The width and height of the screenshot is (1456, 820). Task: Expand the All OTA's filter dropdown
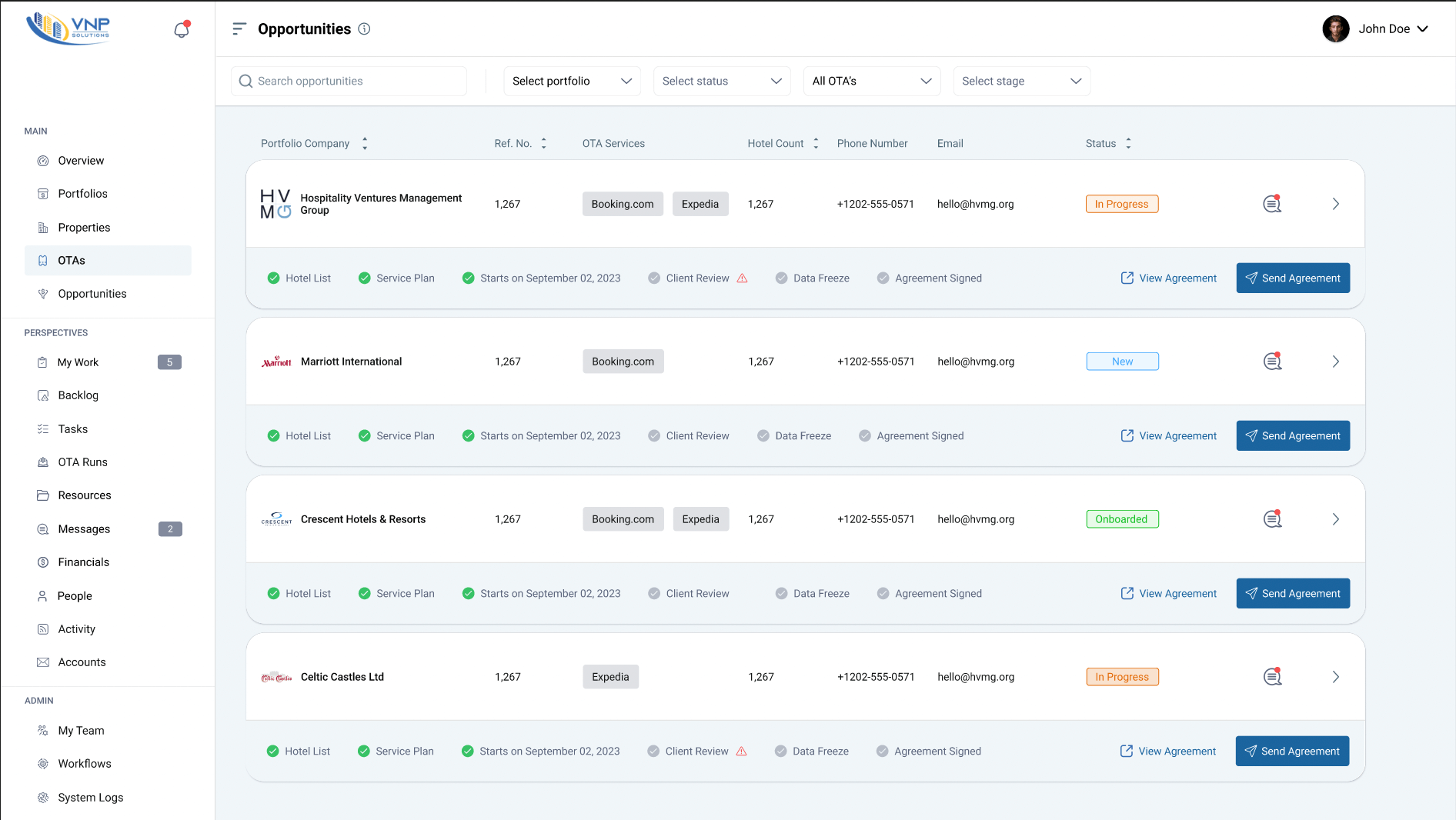pyautogui.click(x=871, y=82)
